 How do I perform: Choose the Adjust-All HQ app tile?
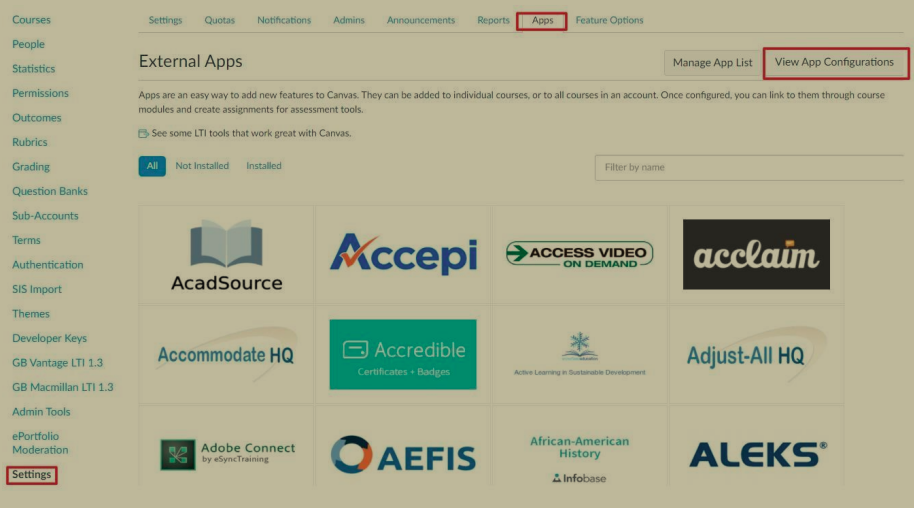point(756,355)
